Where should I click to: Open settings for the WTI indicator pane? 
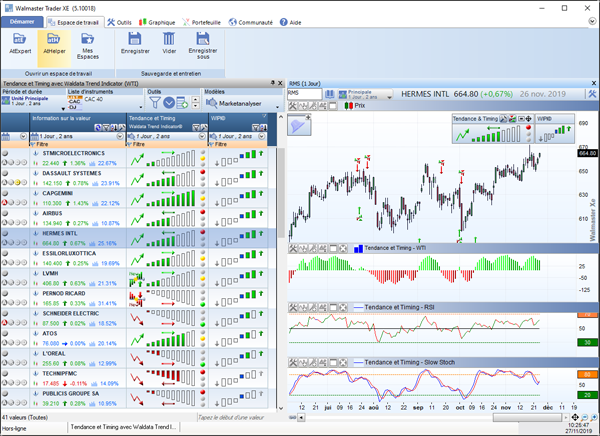293,248
